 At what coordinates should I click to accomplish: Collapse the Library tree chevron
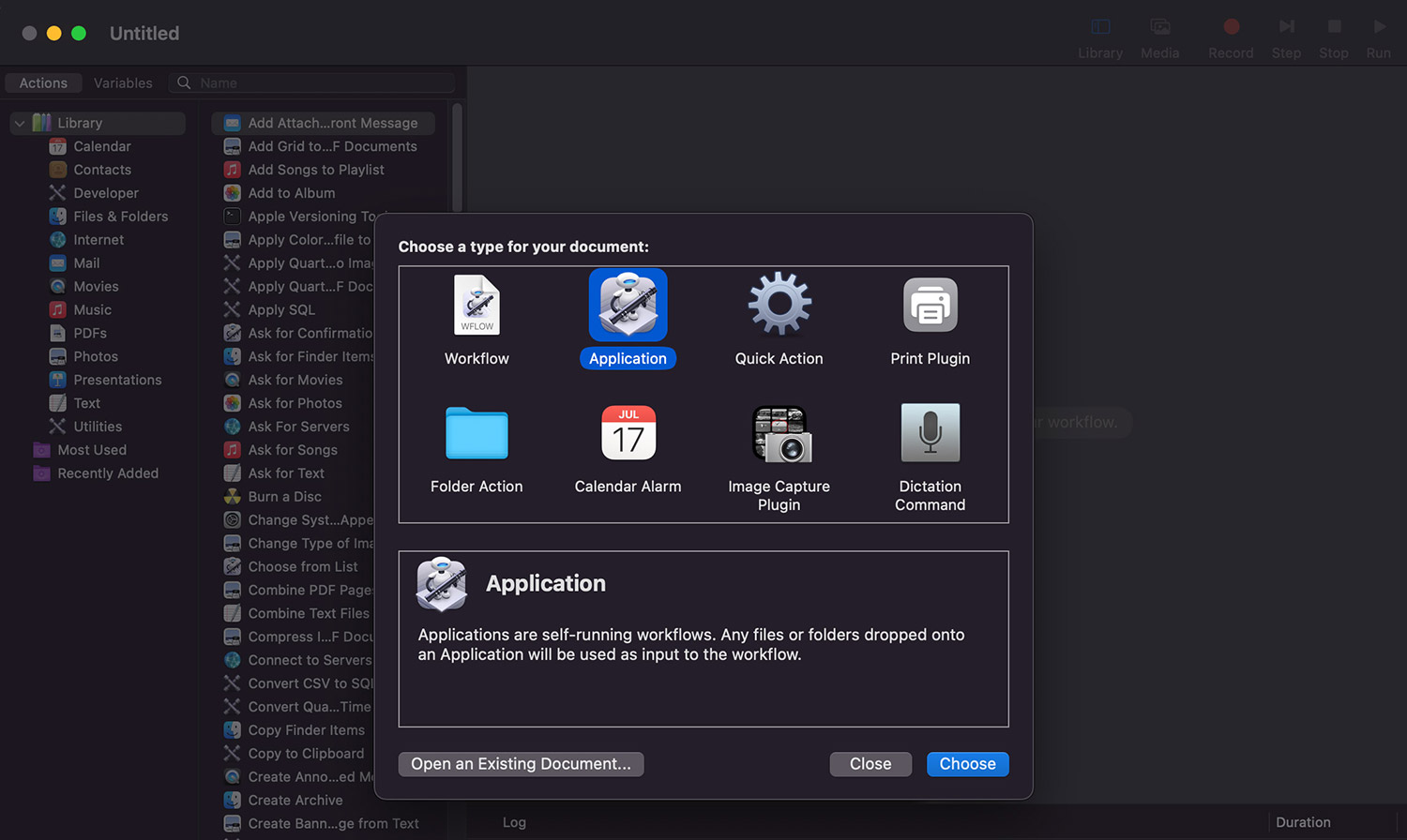tap(19, 123)
